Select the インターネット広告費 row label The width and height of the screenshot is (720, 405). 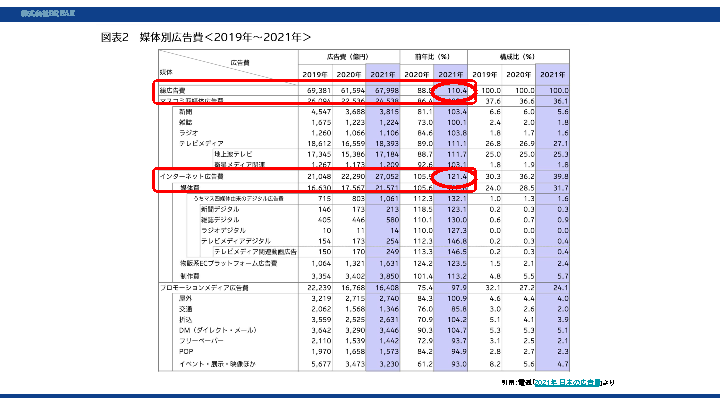click(x=190, y=176)
